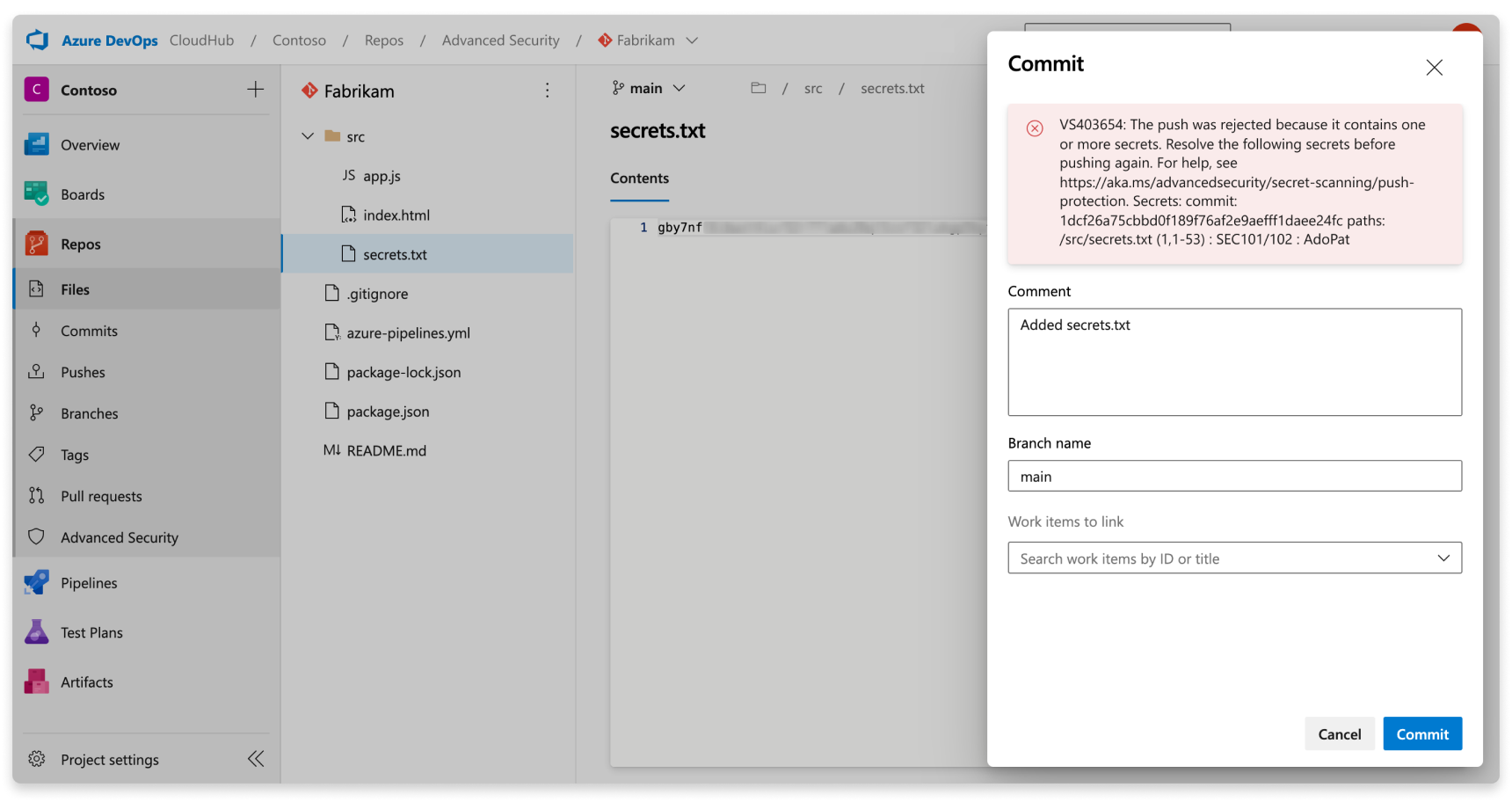
Task: Collapse the left navigation pane
Action: 256,758
